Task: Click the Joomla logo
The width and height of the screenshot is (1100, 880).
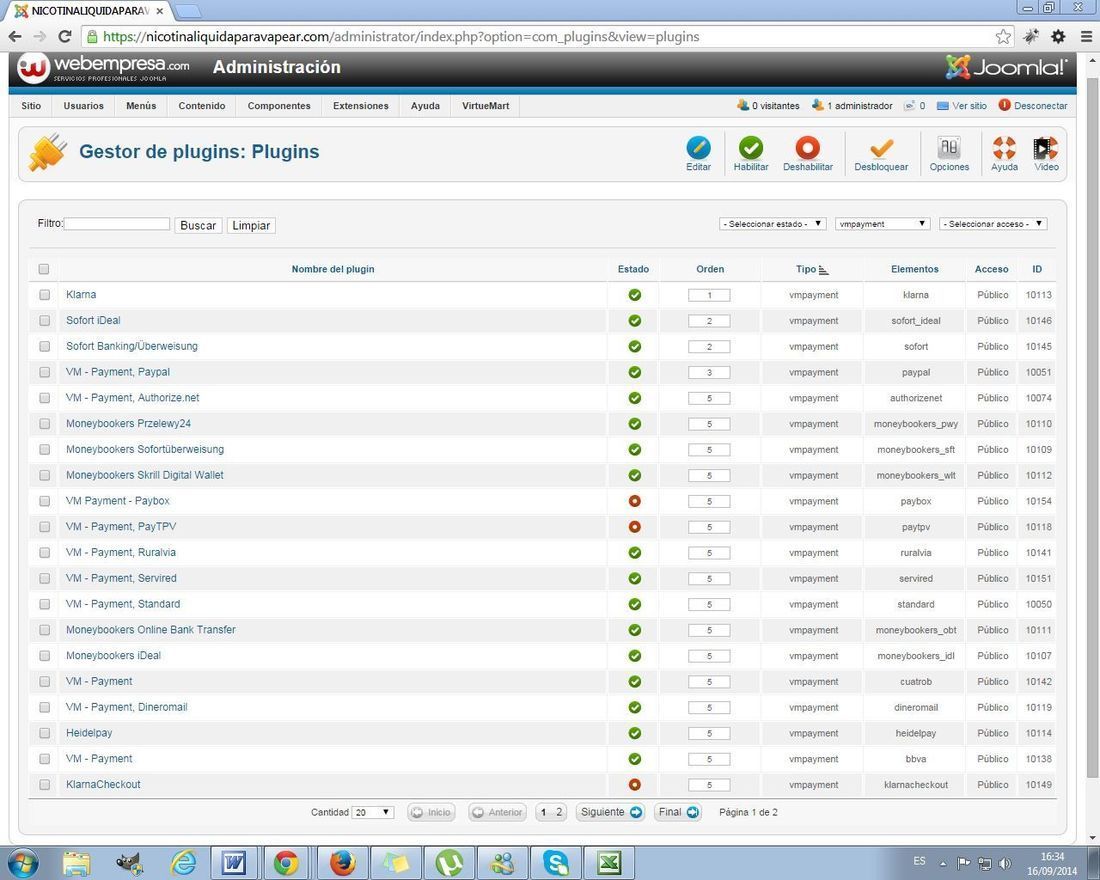Action: [x=1006, y=67]
